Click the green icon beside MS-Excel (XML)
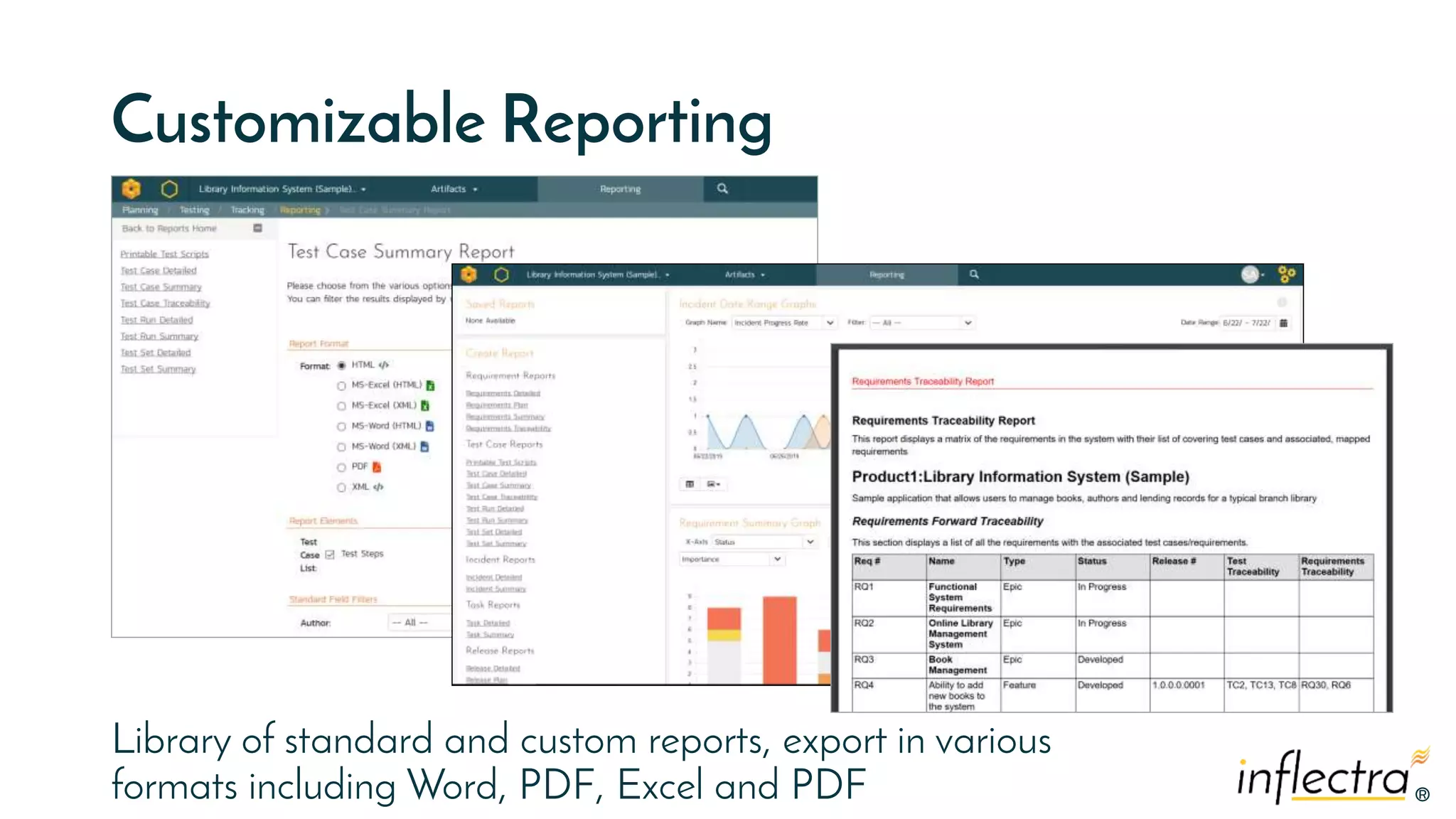This screenshot has width=1456, height=819. [x=425, y=405]
